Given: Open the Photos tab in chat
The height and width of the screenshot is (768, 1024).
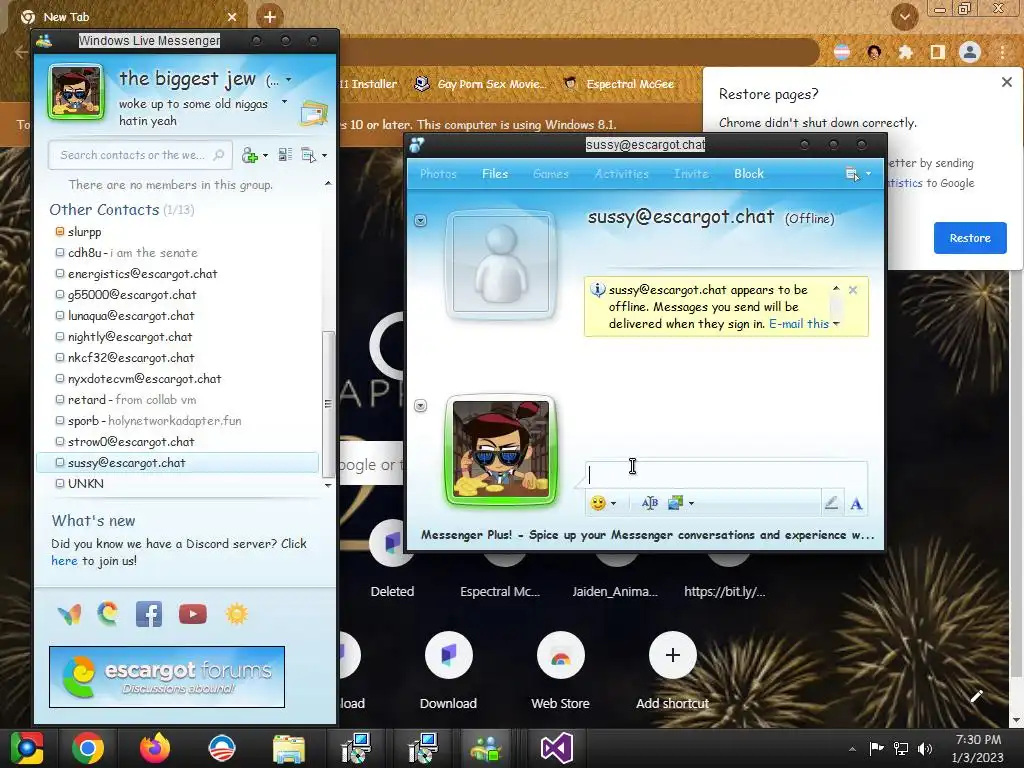Looking at the screenshot, I should [438, 174].
